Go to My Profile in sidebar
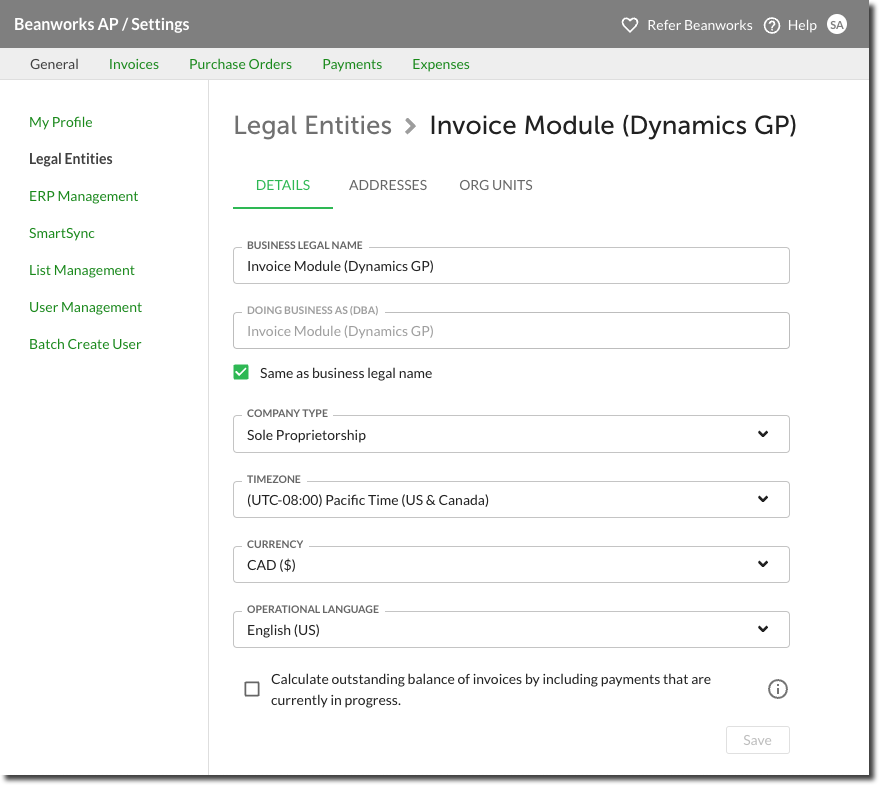This screenshot has width=879, height=785. point(61,122)
